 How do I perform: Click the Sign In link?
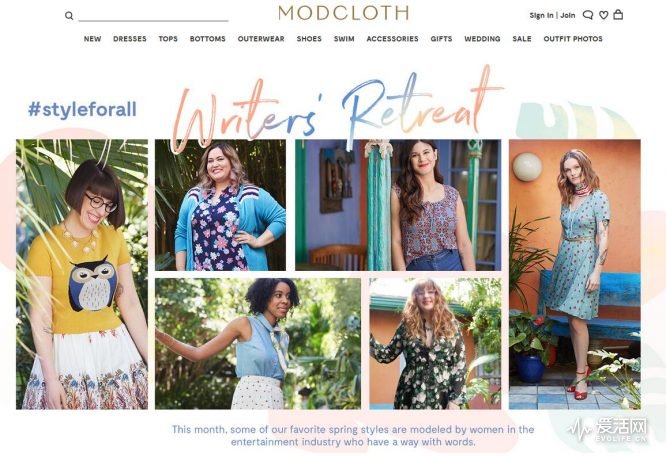coord(541,15)
